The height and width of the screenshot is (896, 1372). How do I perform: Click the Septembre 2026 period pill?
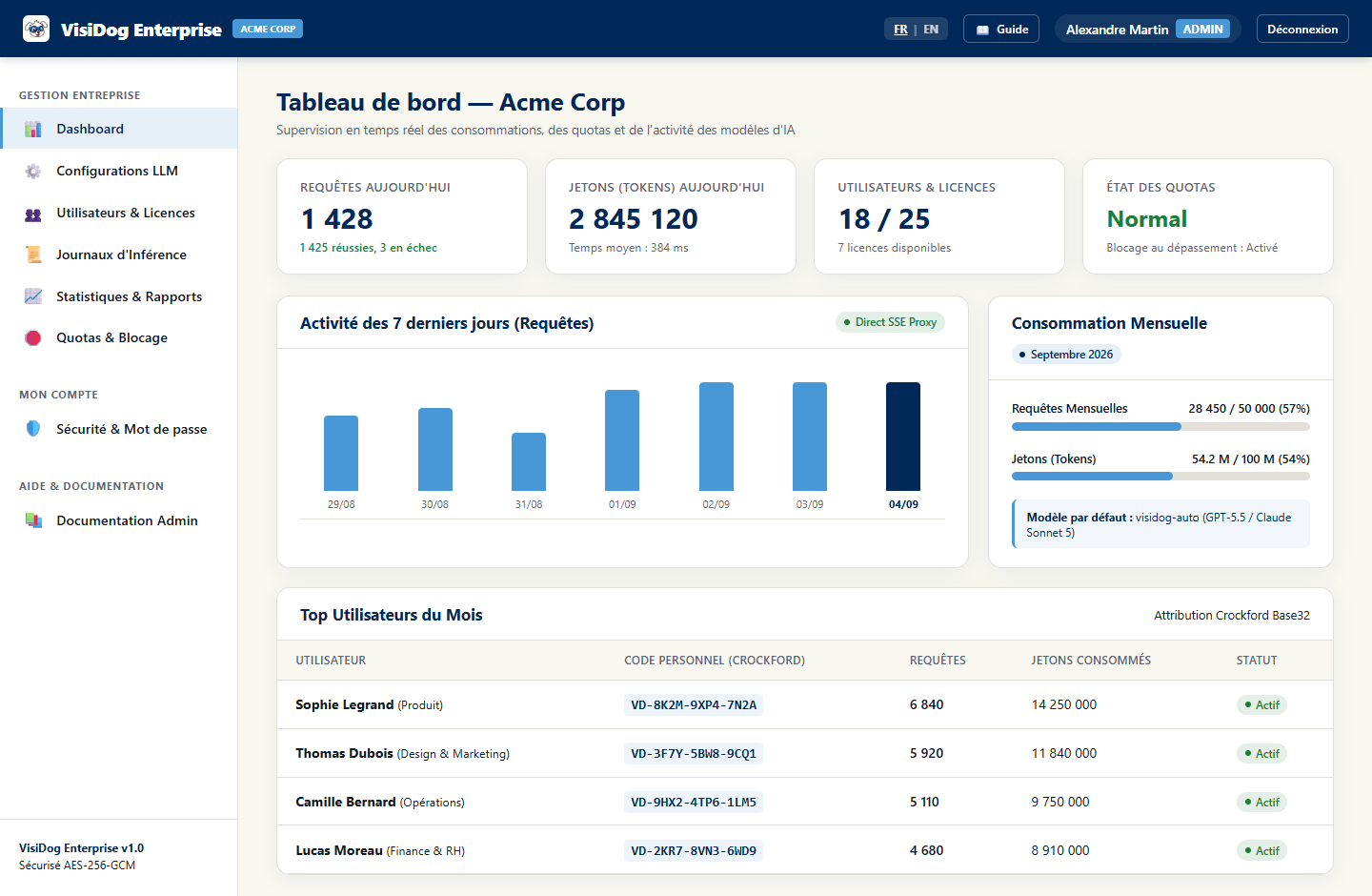[x=1066, y=355]
